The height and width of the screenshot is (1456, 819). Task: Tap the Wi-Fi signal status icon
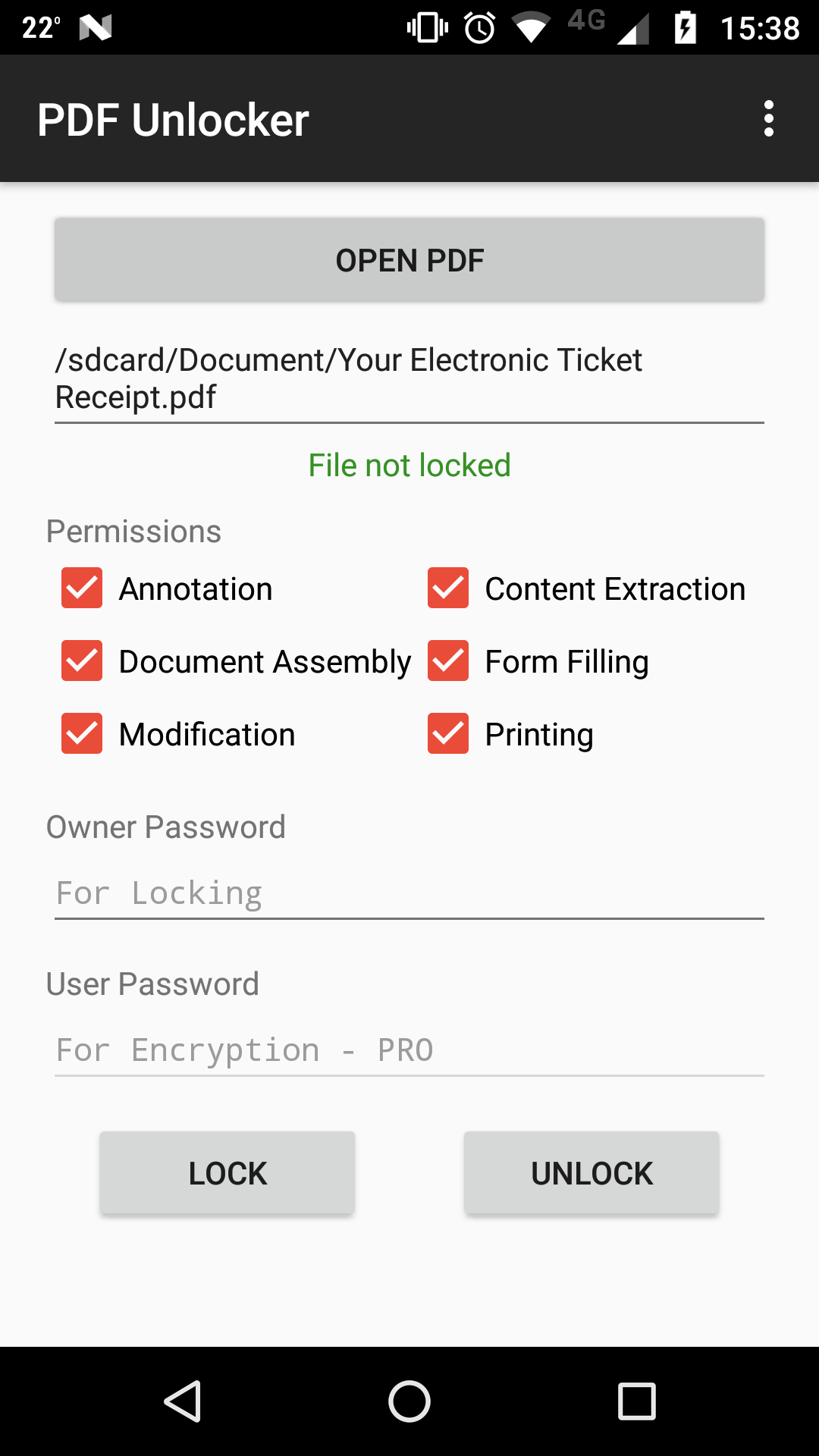pyautogui.click(x=531, y=29)
